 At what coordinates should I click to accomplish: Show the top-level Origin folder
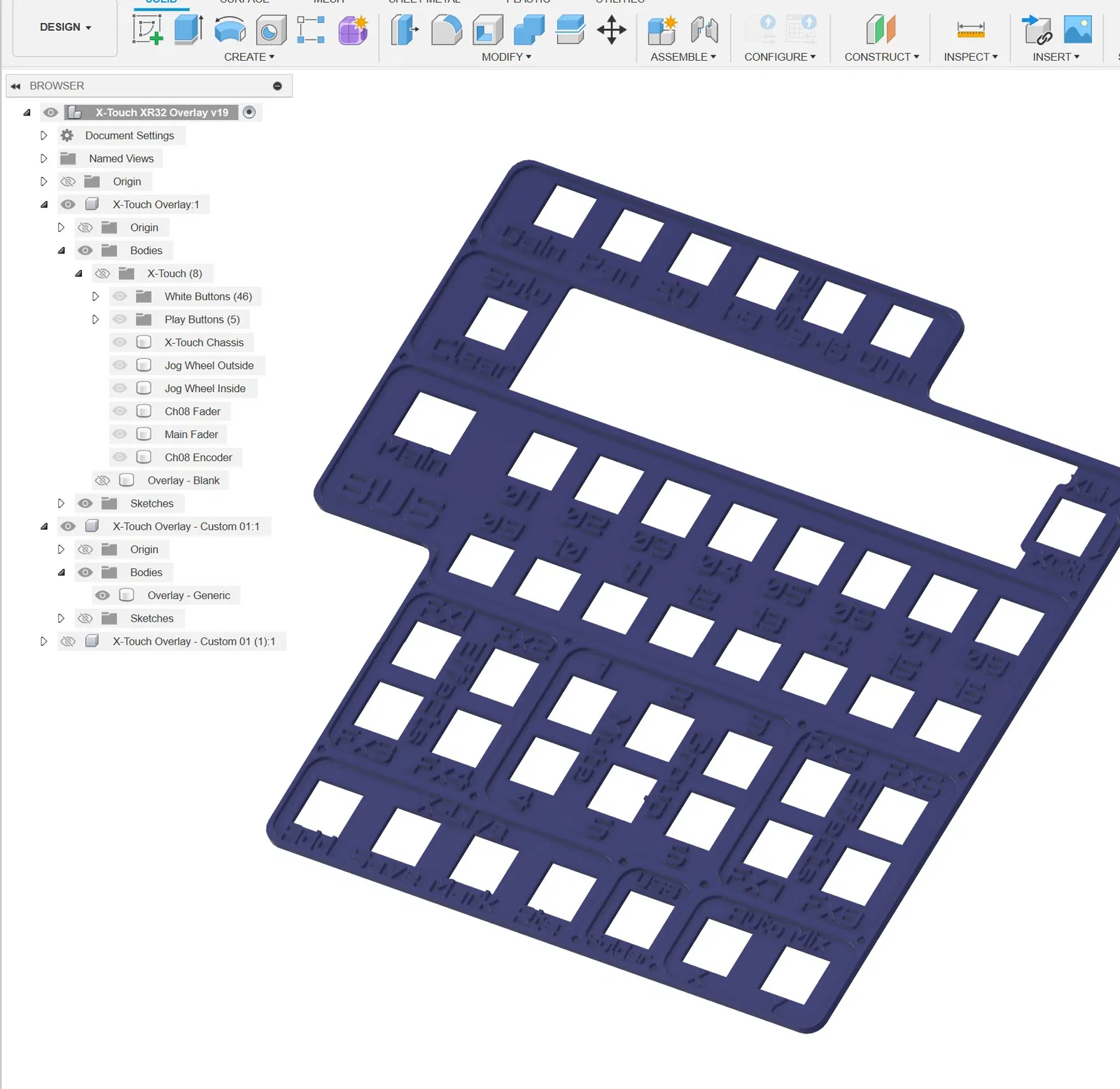(68, 182)
